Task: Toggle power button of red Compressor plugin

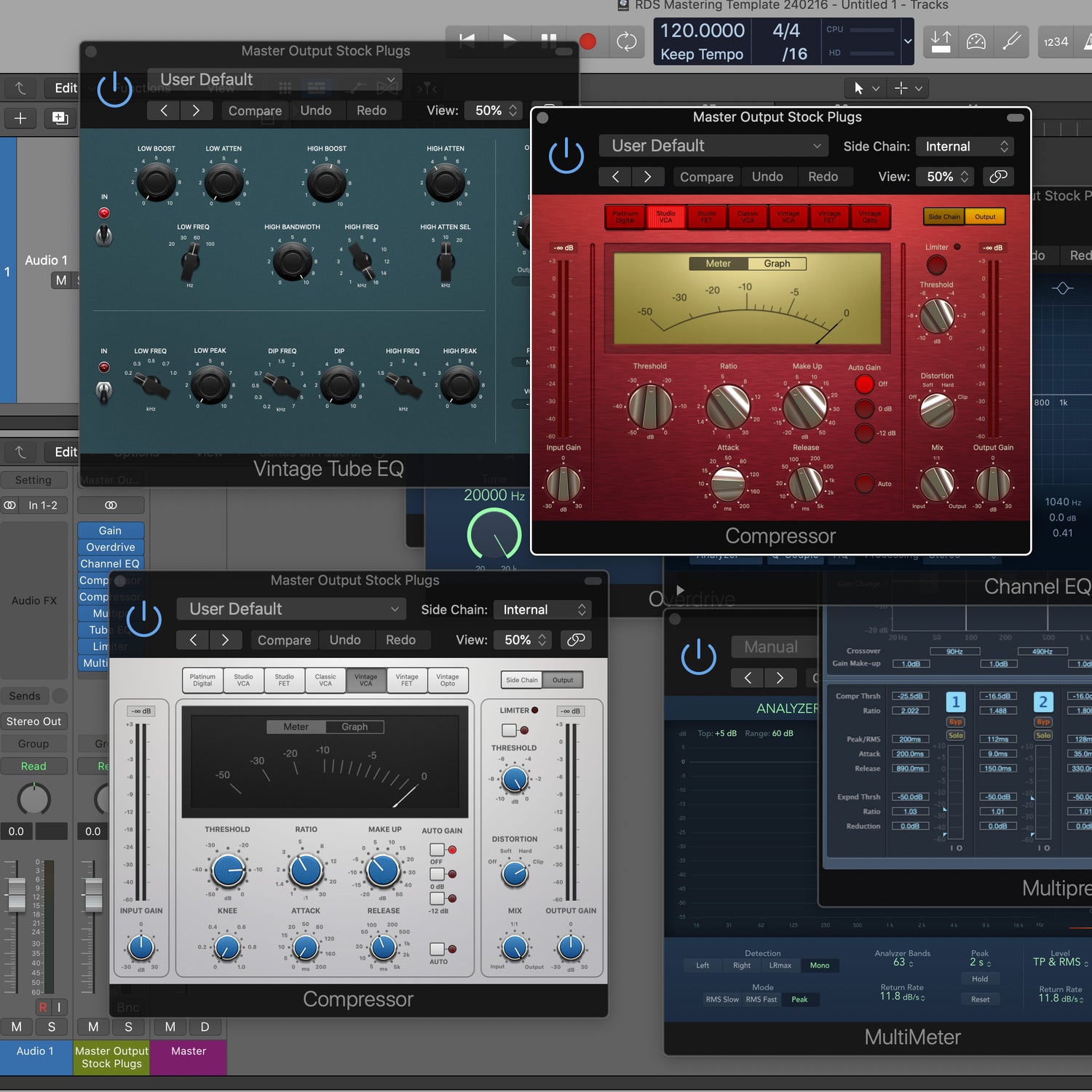Action: [x=566, y=157]
